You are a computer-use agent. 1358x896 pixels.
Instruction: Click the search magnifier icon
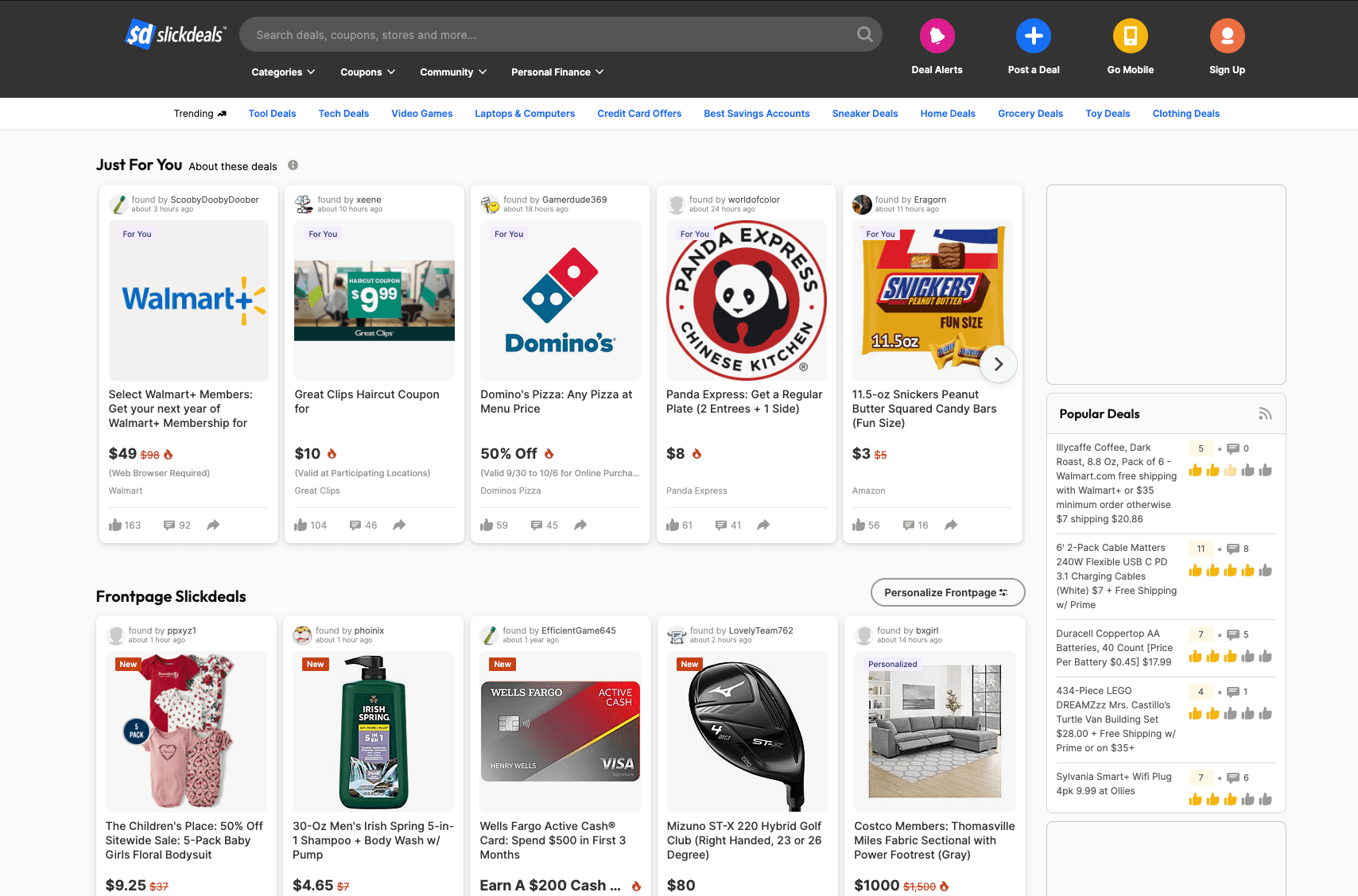[x=864, y=34]
